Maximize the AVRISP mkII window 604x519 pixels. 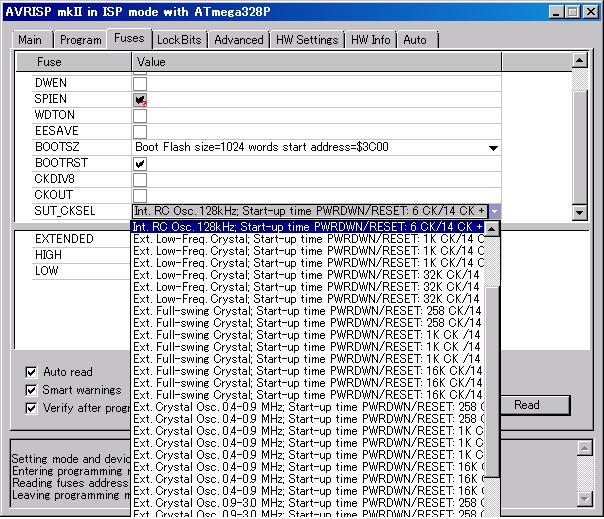(x=573, y=12)
